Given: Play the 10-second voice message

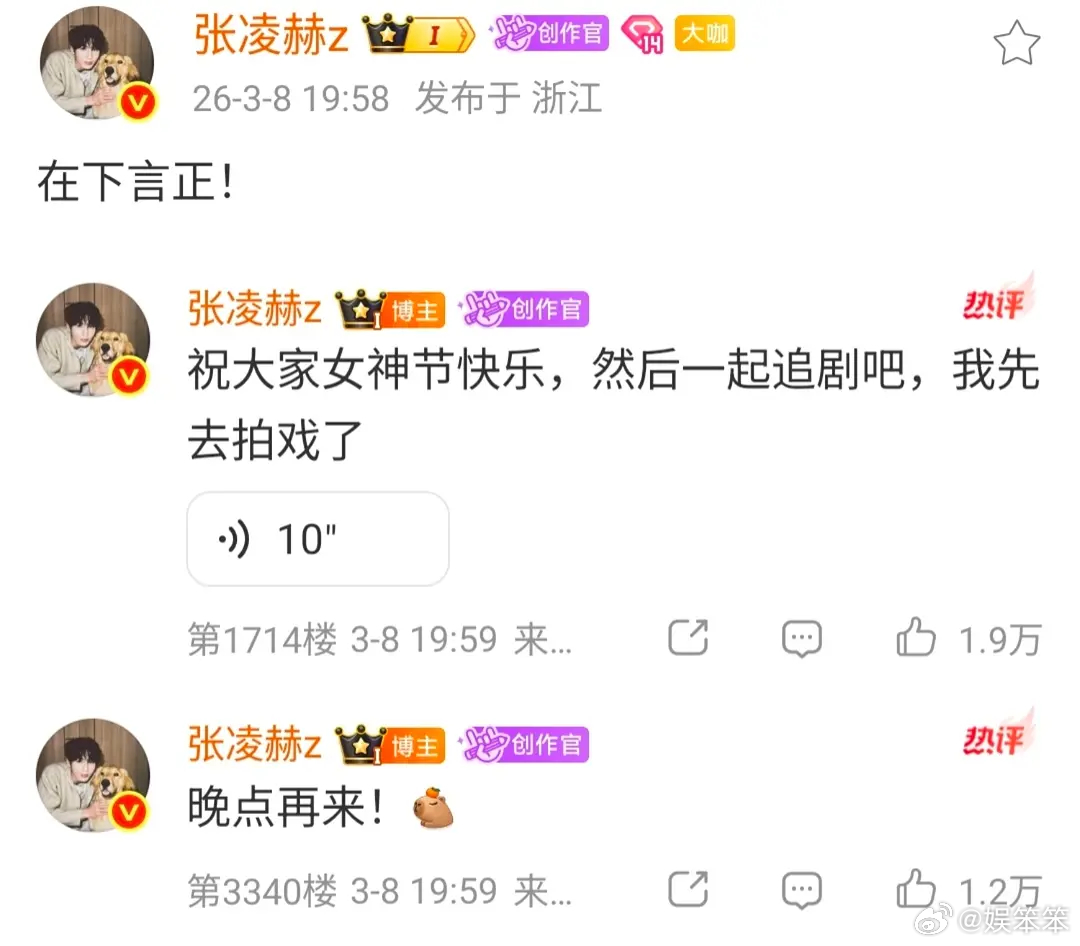Looking at the screenshot, I should (x=318, y=539).
